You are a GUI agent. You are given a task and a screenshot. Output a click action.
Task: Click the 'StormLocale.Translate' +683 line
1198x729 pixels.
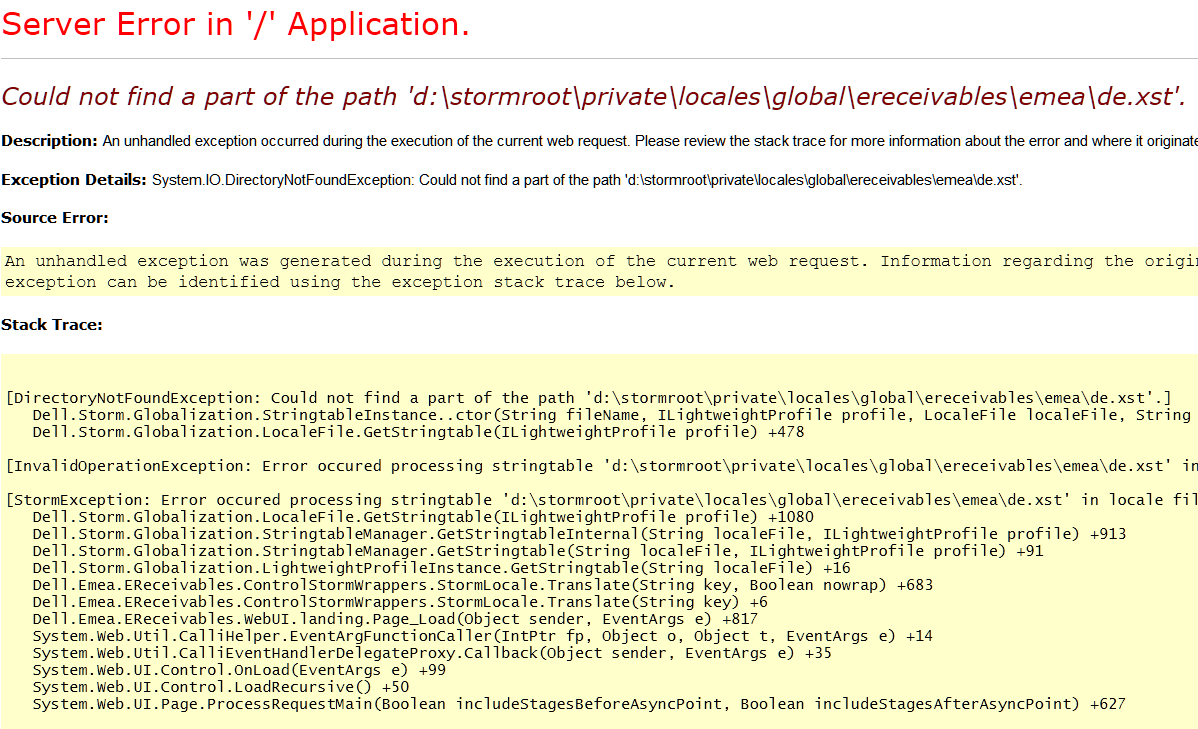(x=482, y=585)
